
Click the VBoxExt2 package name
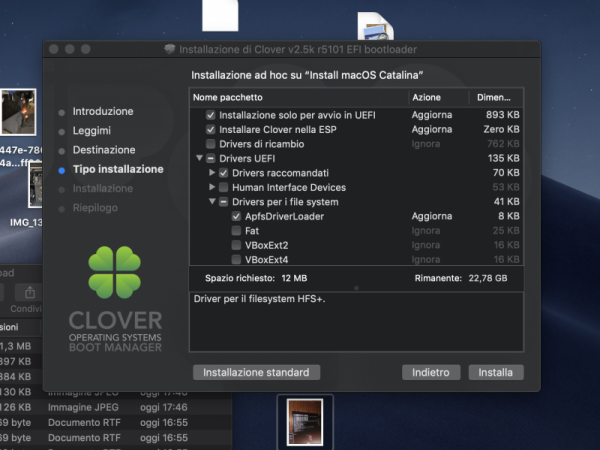tap(266, 245)
